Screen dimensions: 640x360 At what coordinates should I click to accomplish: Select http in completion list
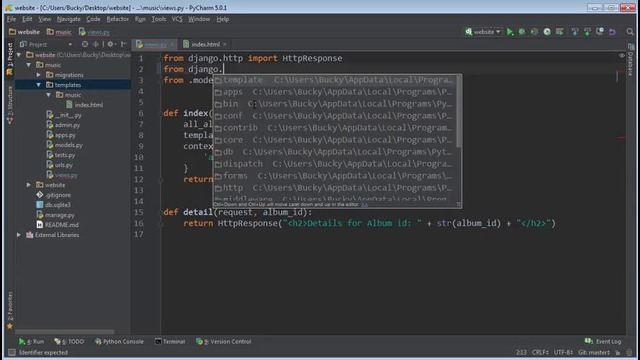(334, 188)
